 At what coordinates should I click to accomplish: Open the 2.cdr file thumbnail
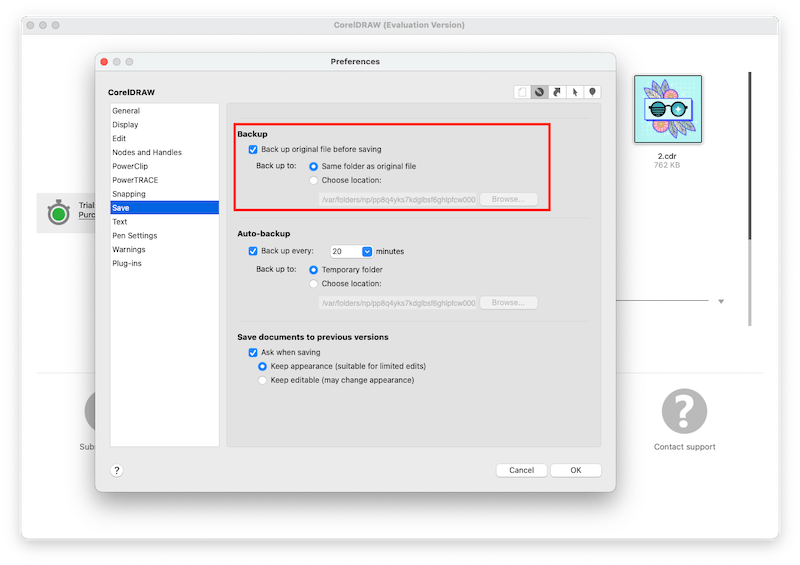click(667, 109)
